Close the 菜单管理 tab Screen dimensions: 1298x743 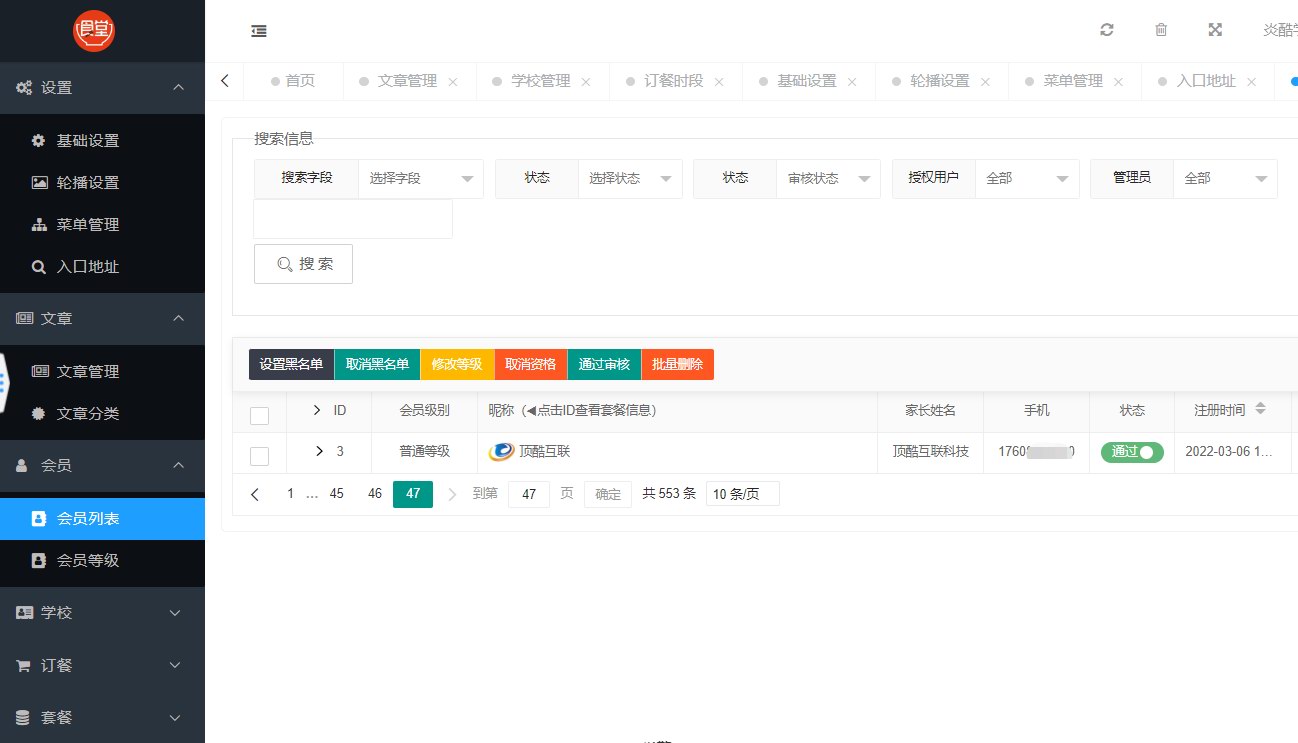coord(1118,82)
